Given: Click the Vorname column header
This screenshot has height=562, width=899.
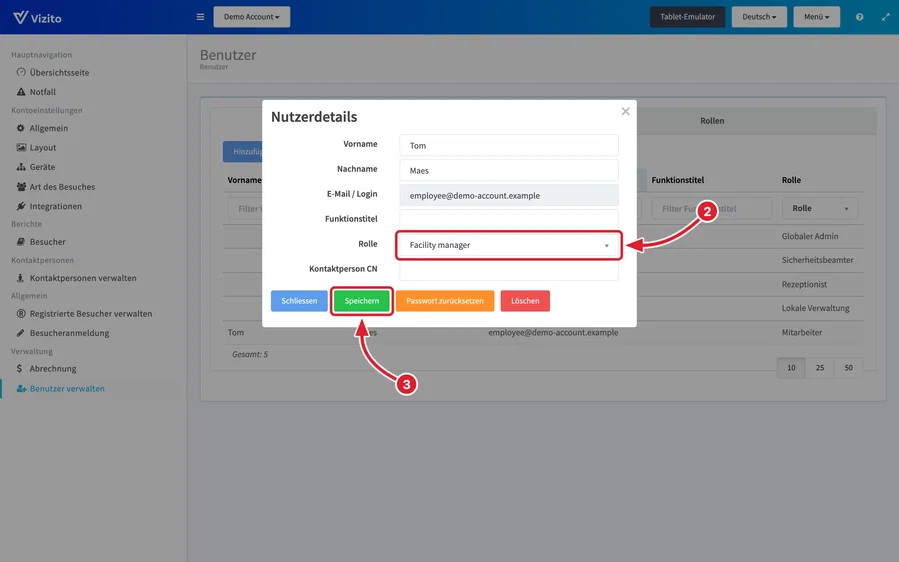Looking at the screenshot, I should click(x=245, y=180).
